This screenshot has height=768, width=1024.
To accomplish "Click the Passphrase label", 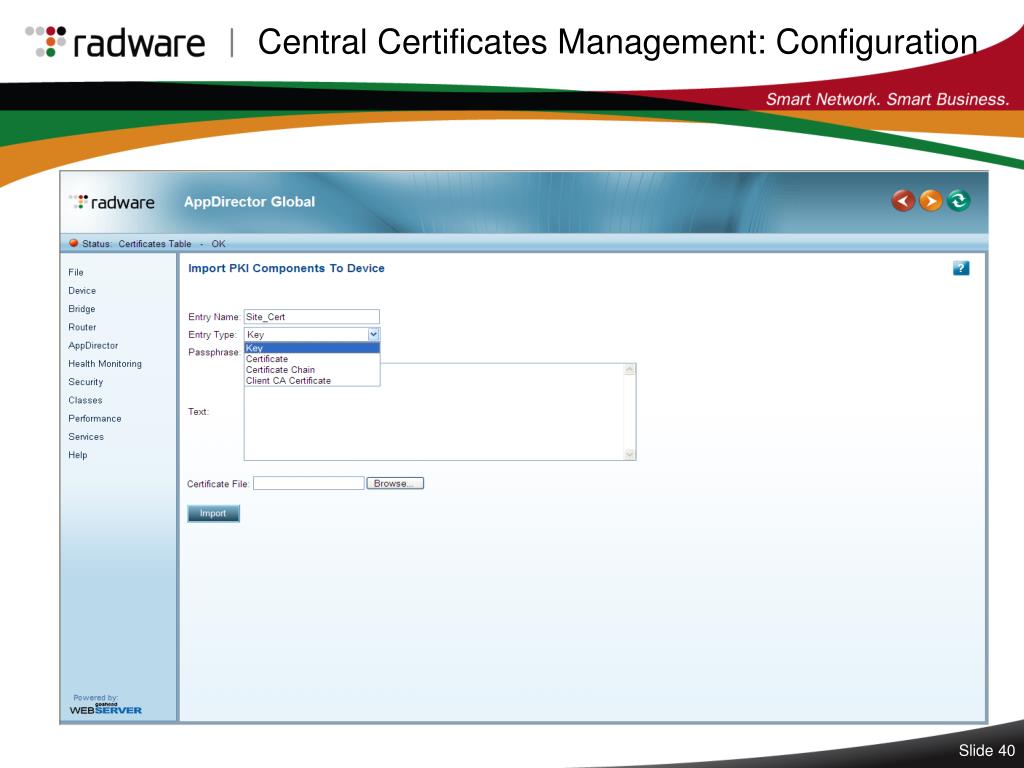I will (214, 352).
